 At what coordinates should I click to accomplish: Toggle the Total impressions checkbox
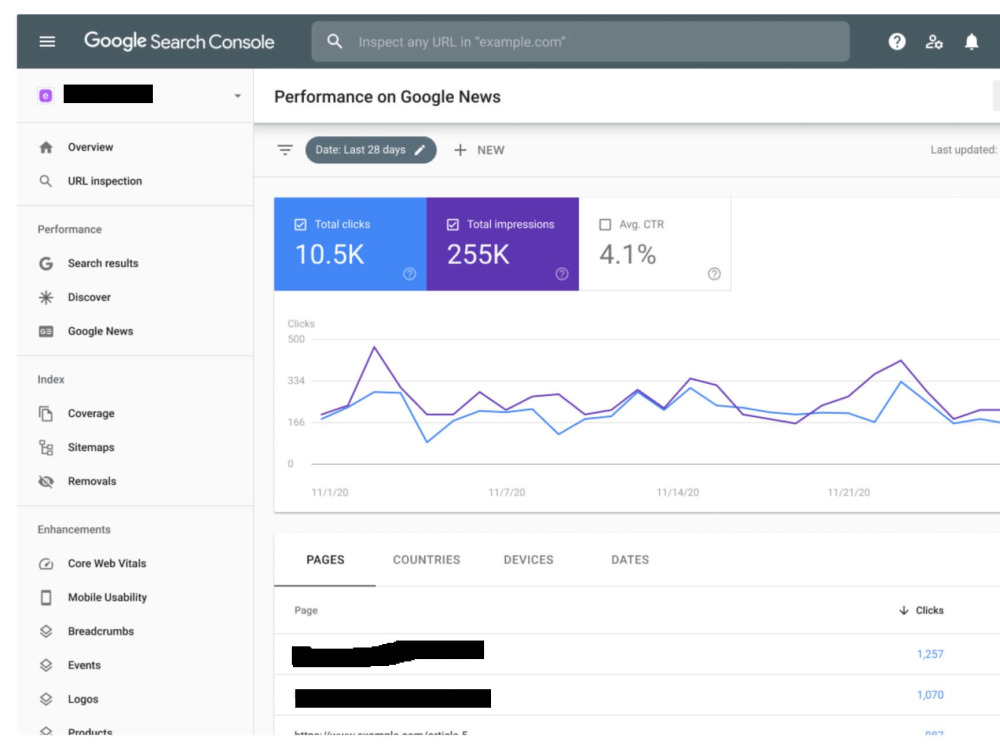(453, 224)
